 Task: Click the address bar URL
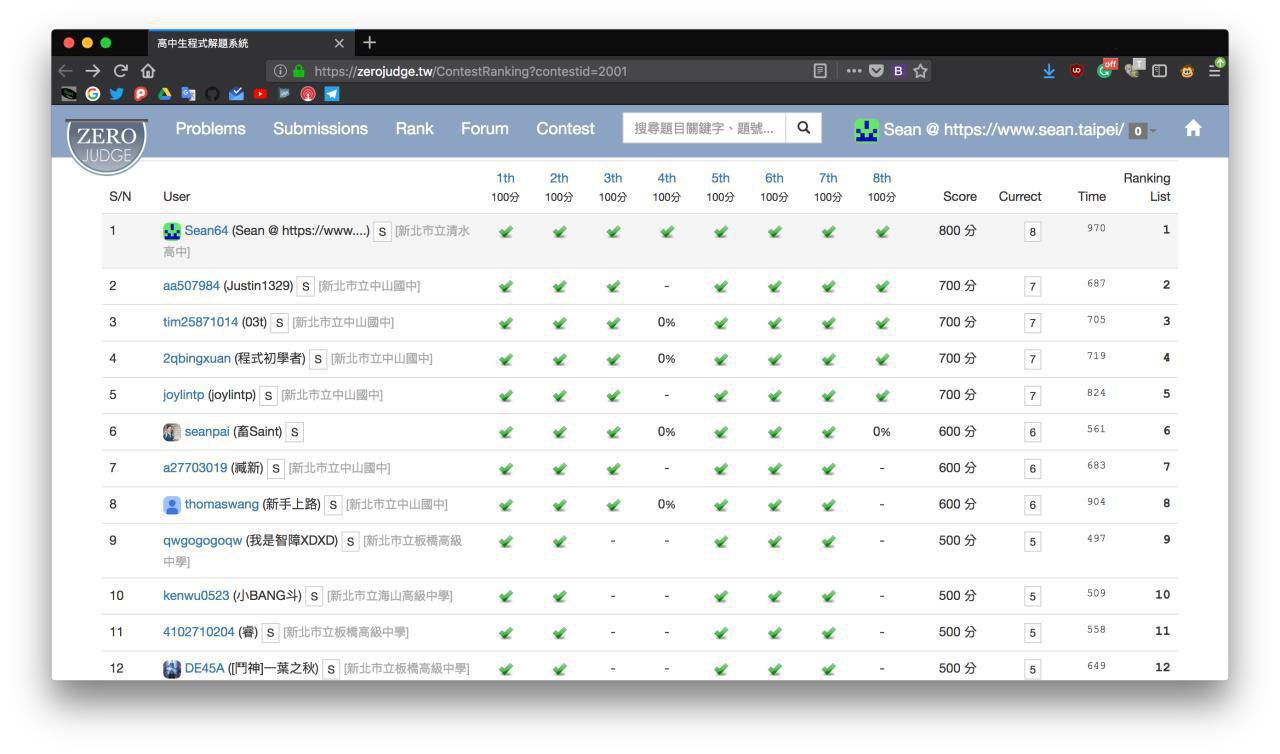470,71
